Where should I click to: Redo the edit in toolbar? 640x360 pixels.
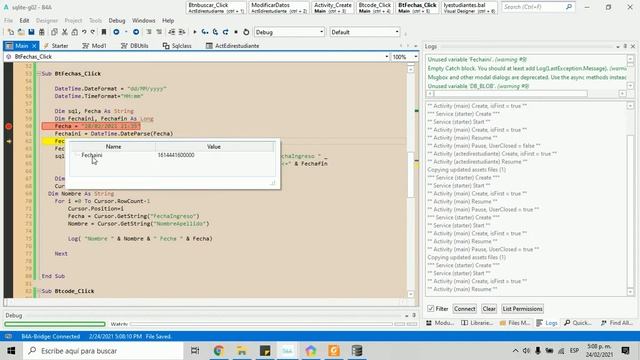(93, 32)
